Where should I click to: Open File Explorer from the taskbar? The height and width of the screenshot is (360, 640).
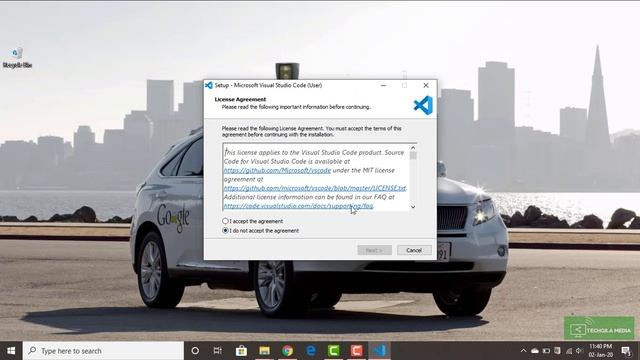click(264, 351)
